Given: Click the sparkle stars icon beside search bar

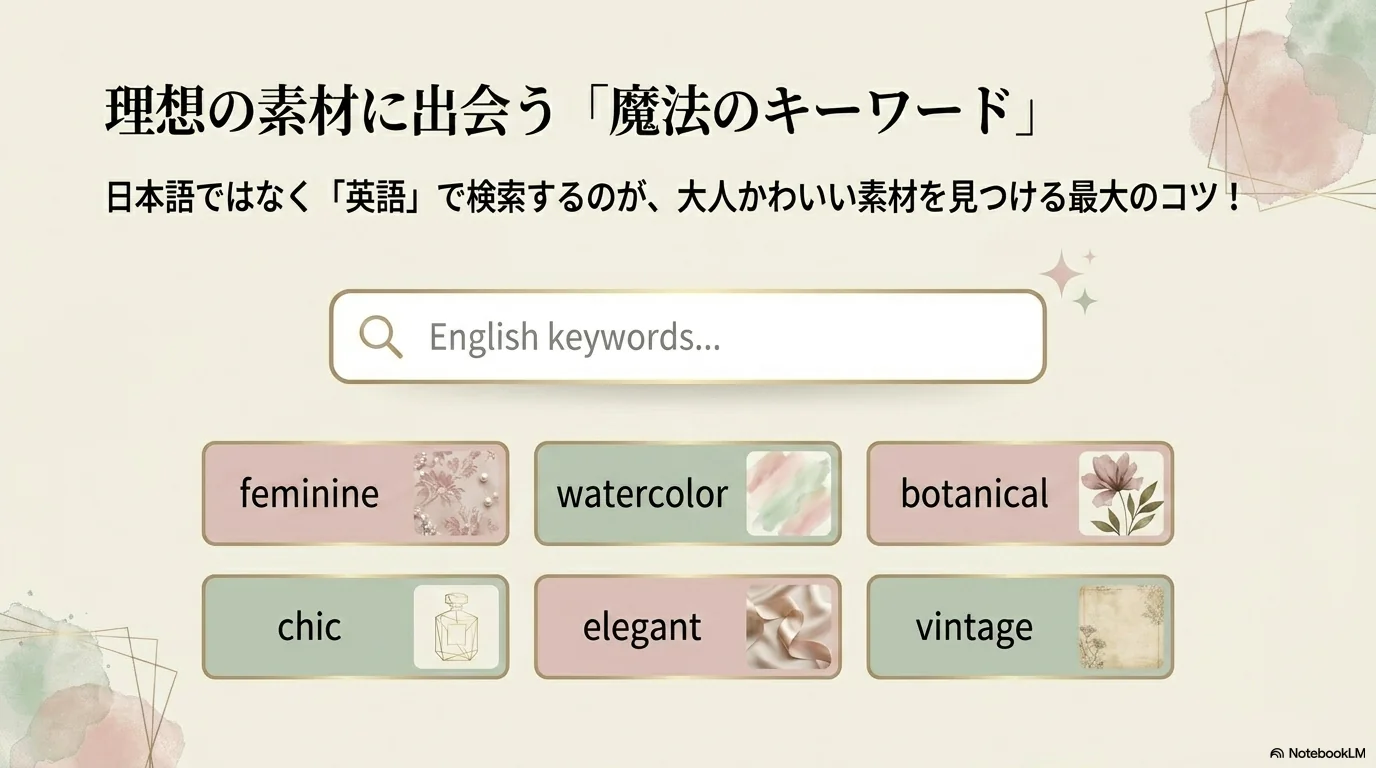Looking at the screenshot, I should (1070, 282).
